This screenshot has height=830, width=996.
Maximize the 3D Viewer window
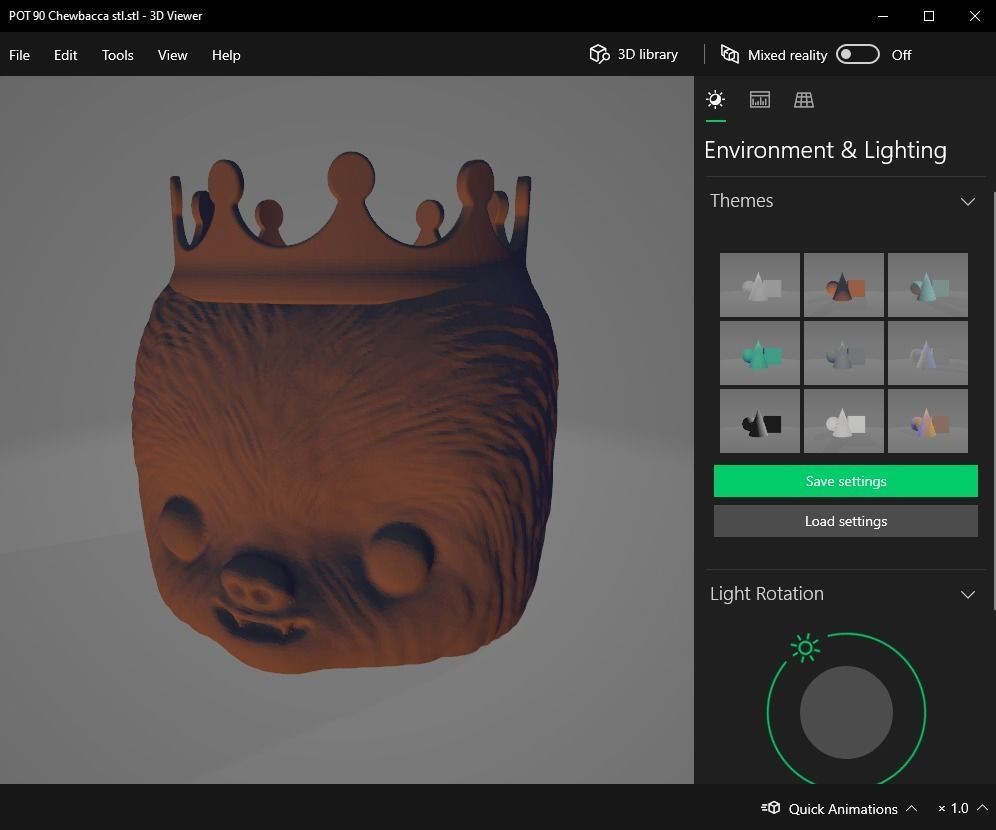[929, 16]
